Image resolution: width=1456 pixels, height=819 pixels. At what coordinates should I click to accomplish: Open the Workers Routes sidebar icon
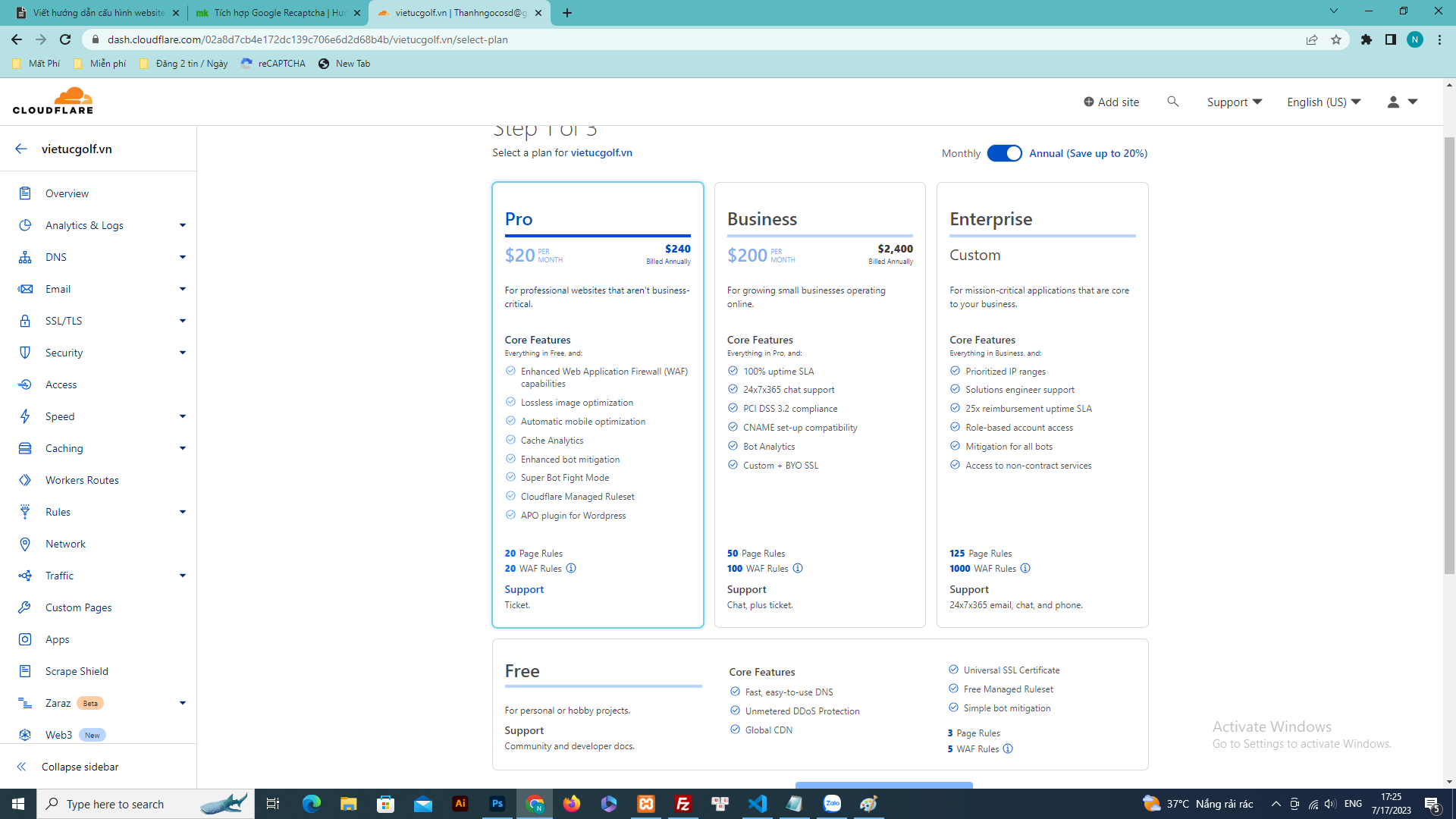(25, 480)
